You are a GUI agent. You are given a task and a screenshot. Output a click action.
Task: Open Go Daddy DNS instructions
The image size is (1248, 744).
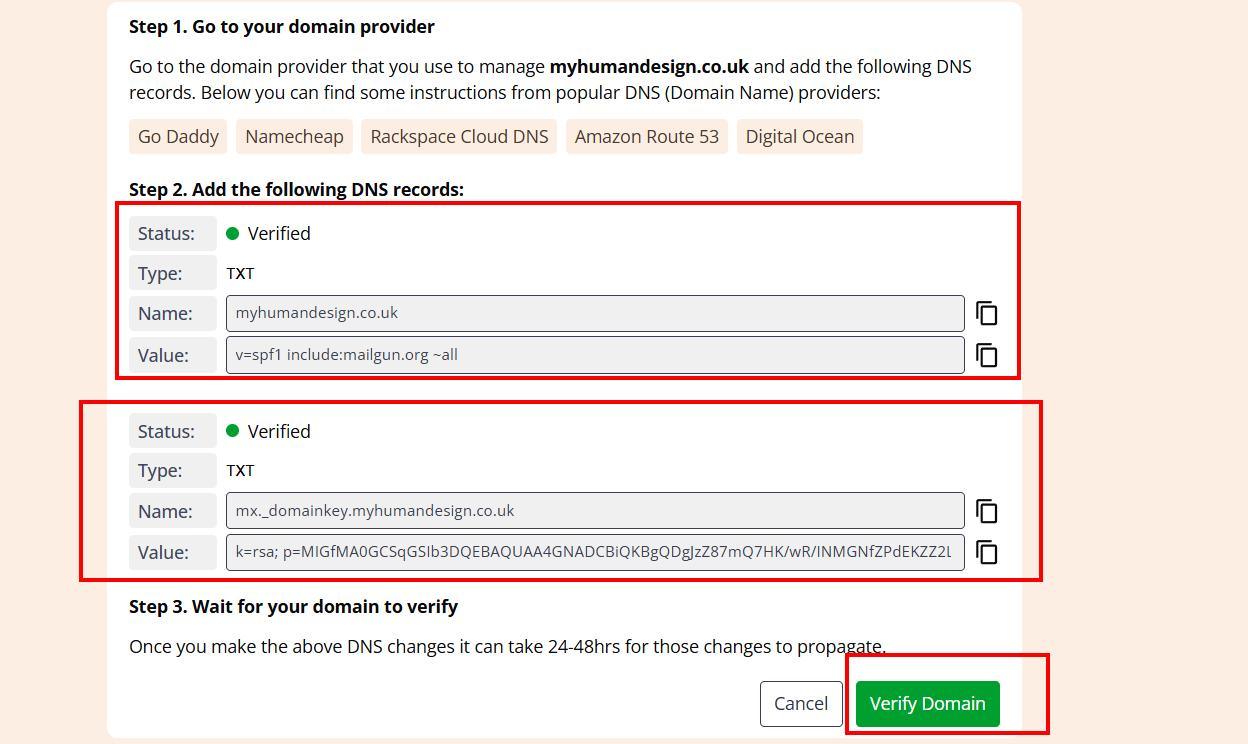178,137
